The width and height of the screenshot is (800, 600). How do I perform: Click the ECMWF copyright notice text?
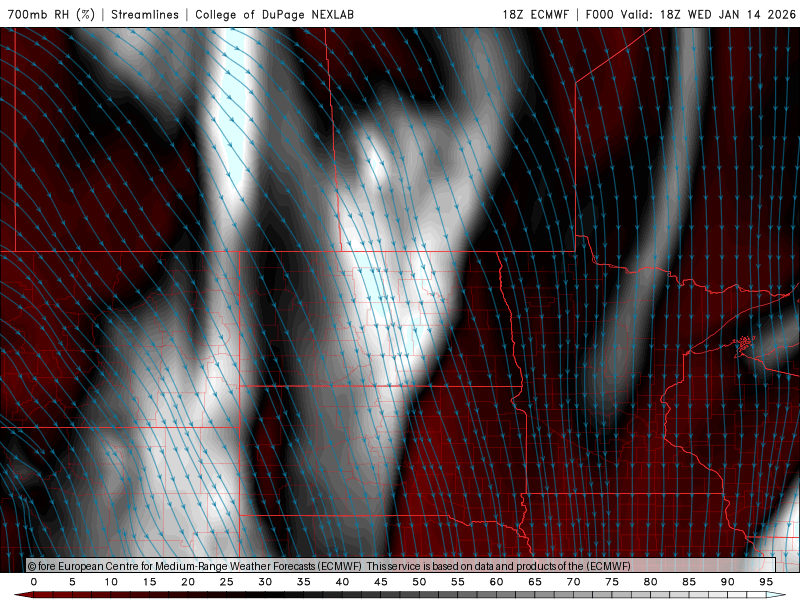click(x=329, y=566)
